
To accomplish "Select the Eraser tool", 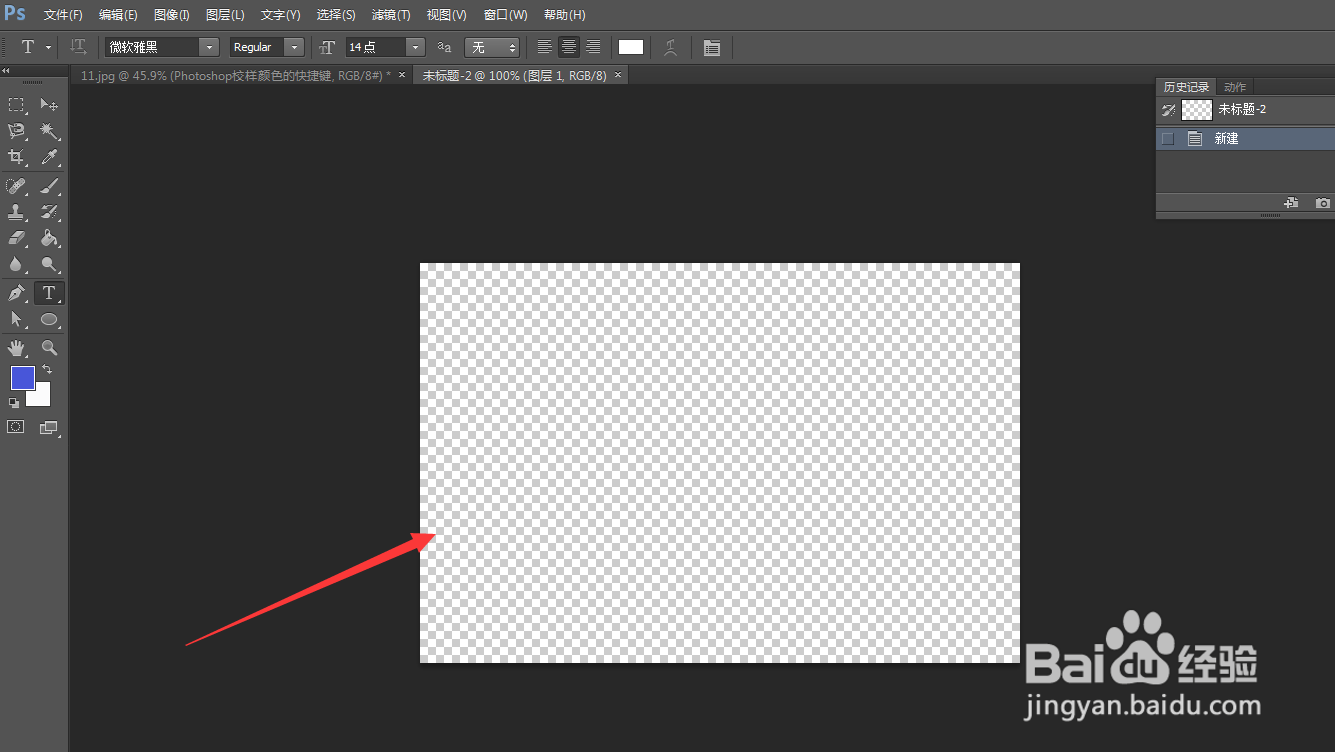I will click(16, 238).
